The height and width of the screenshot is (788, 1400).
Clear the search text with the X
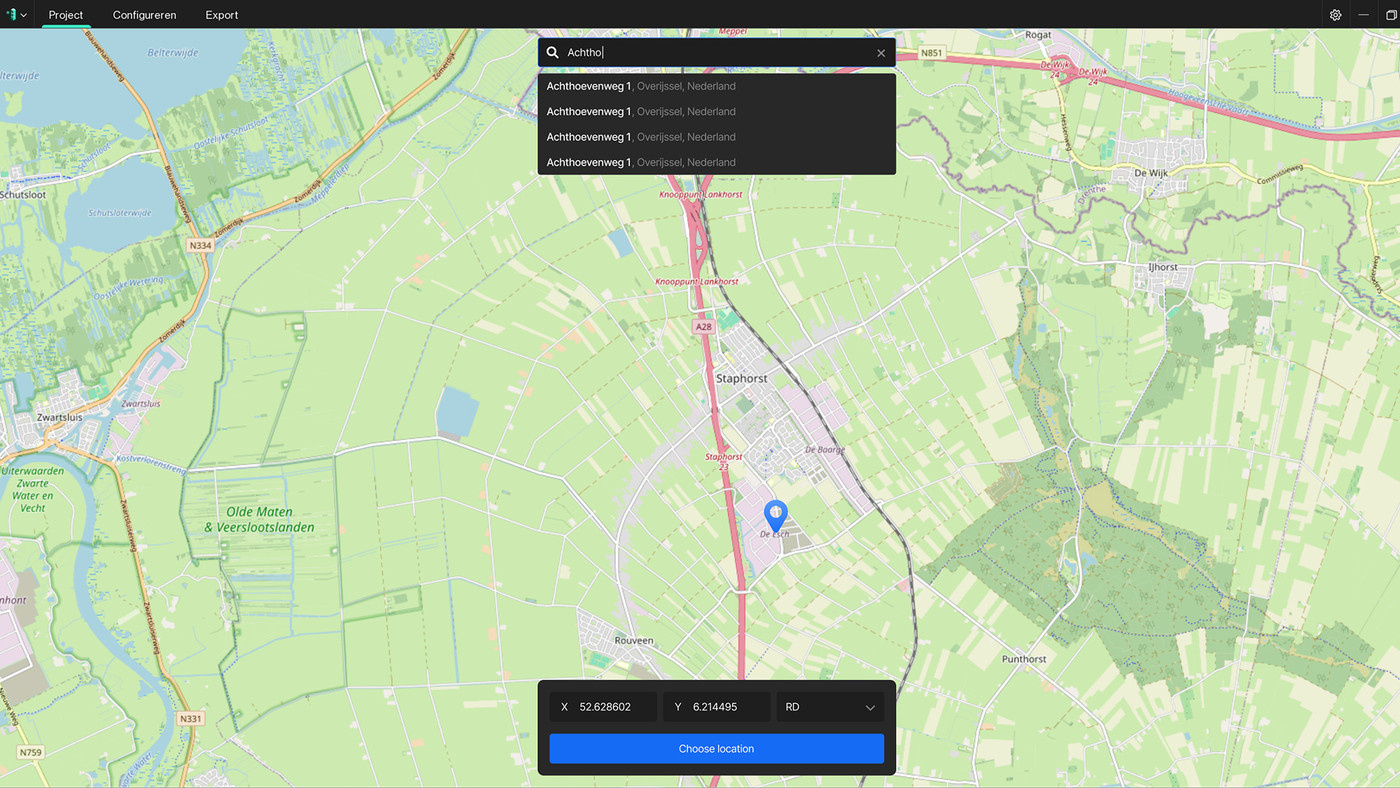coord(881,53)
